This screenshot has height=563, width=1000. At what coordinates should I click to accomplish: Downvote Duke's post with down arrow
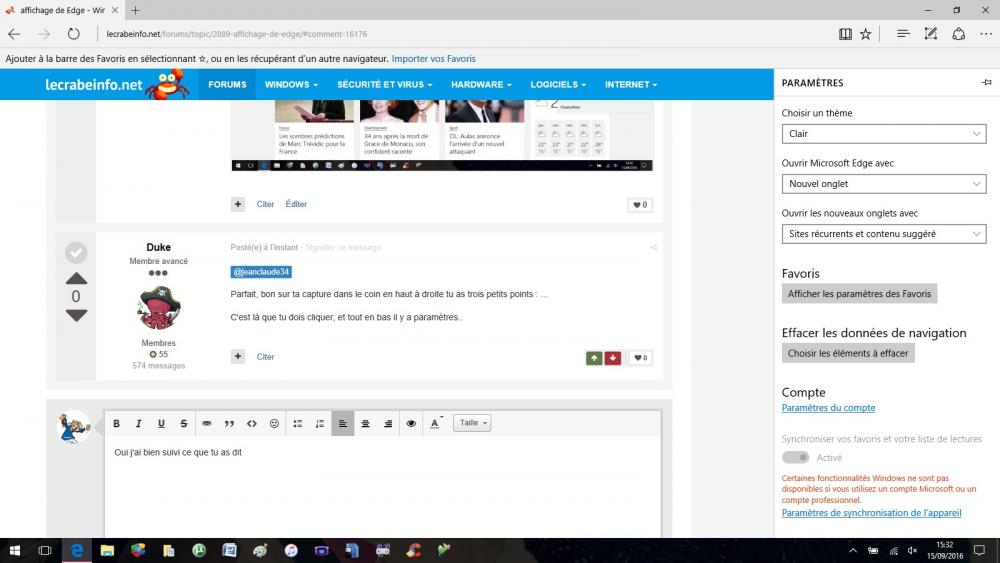click(77, 315)
